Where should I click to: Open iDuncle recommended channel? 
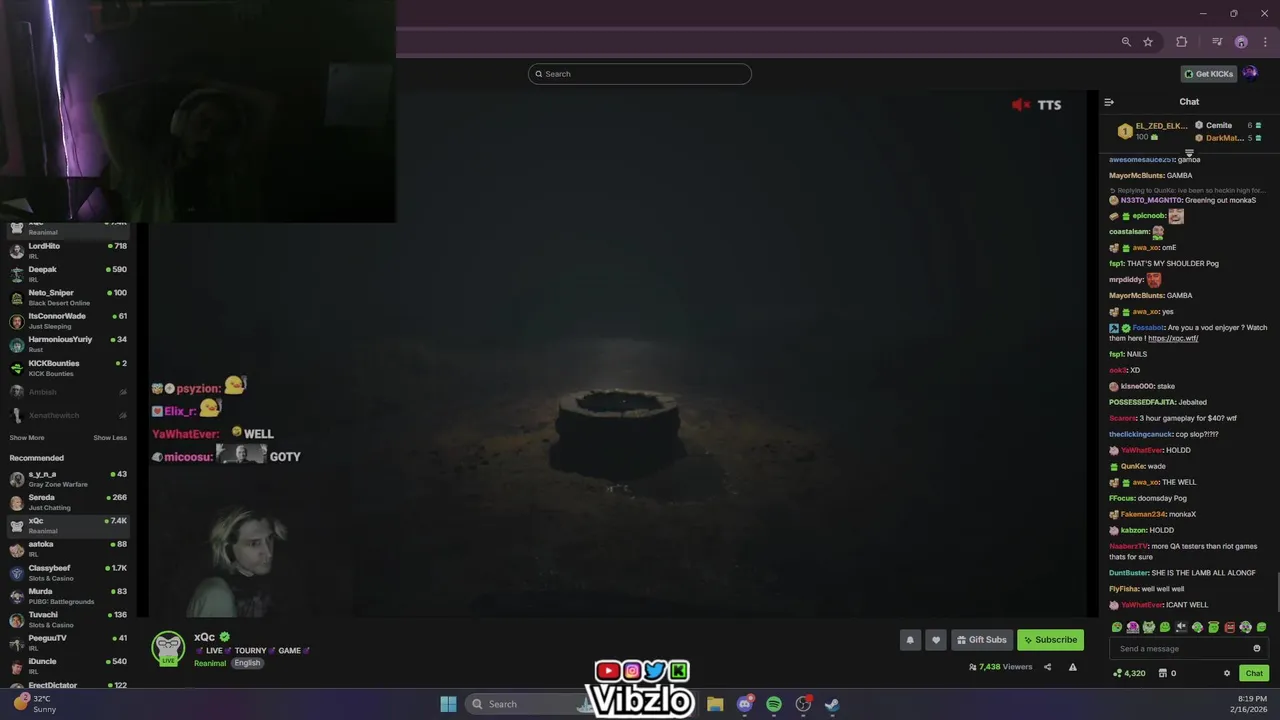(68, 666)
